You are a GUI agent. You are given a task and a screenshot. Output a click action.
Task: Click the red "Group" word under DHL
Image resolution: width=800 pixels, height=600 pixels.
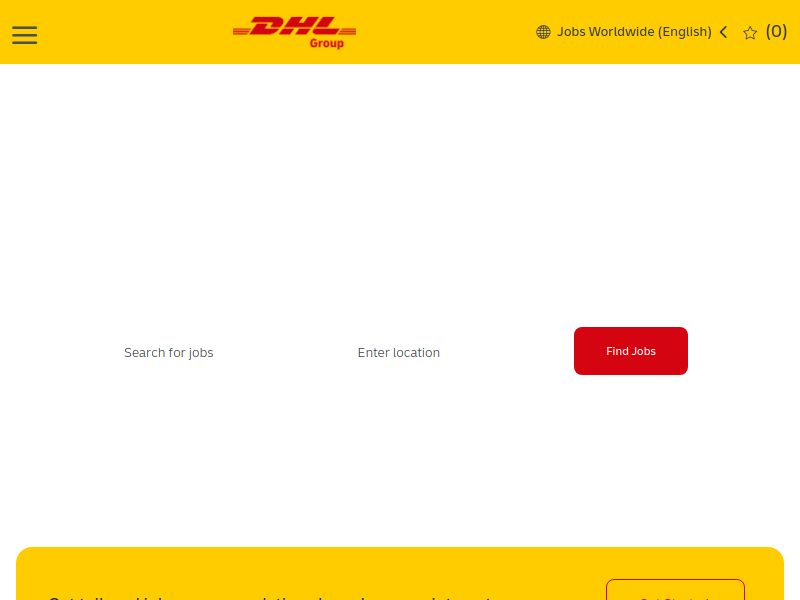(327, 43)
